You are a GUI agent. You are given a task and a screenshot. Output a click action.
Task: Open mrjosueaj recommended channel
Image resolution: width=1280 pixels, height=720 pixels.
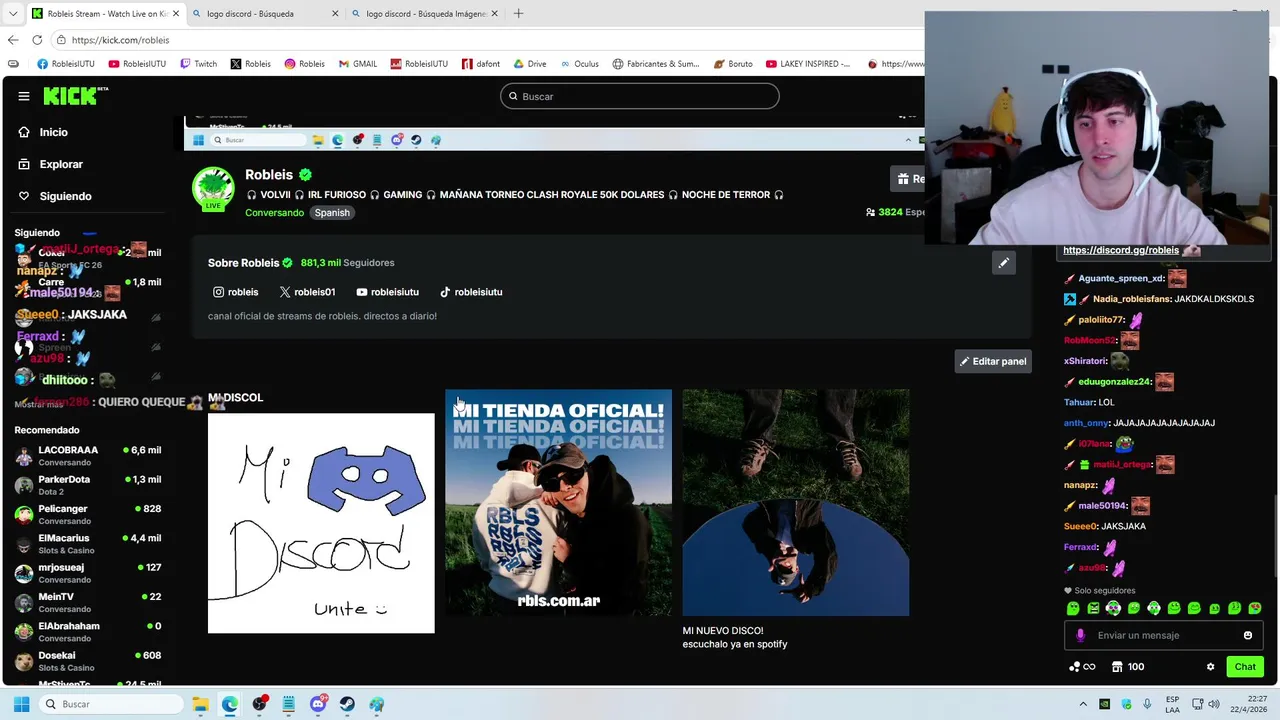[88, 573]
